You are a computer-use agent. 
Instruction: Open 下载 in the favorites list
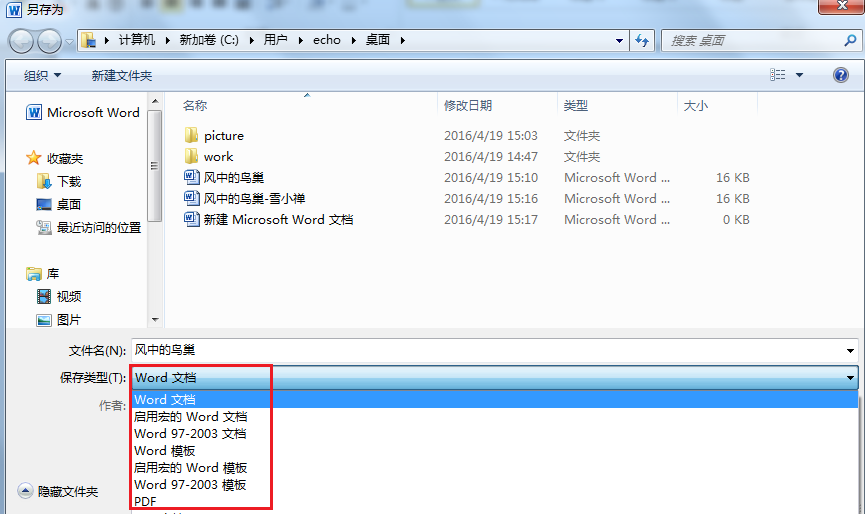point(58,181)
